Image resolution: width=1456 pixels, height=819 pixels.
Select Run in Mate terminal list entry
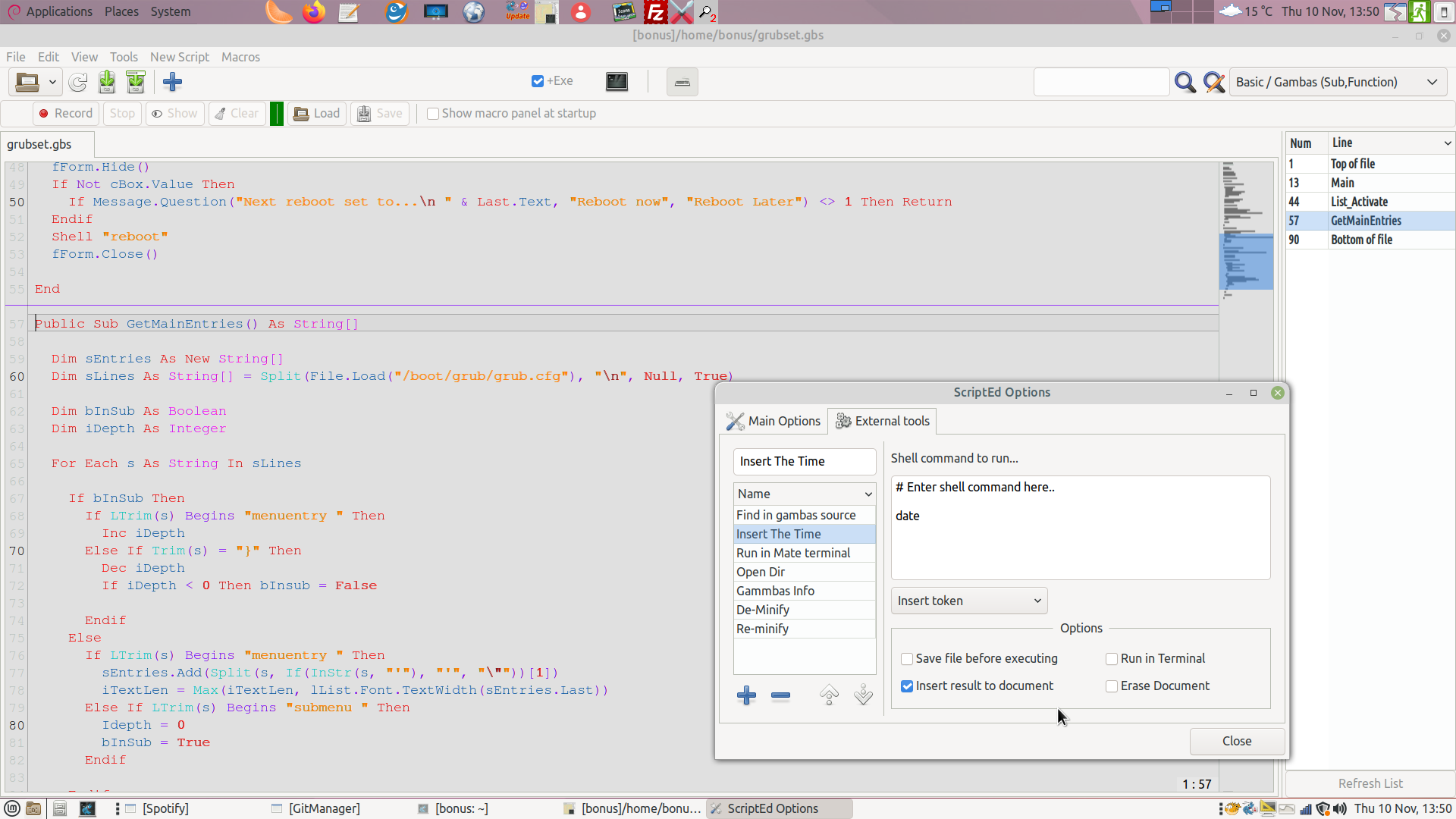click(x=793, y=553)
